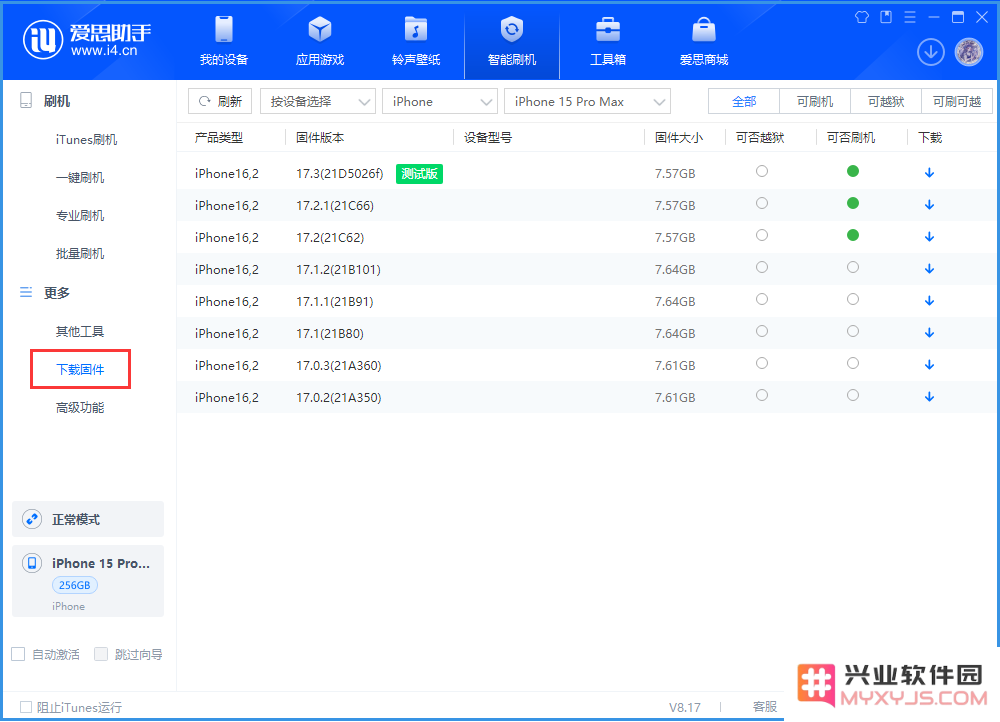1000x722 pixels.
Task: Select 一键刷机 in sidebar
Action: 80,177
